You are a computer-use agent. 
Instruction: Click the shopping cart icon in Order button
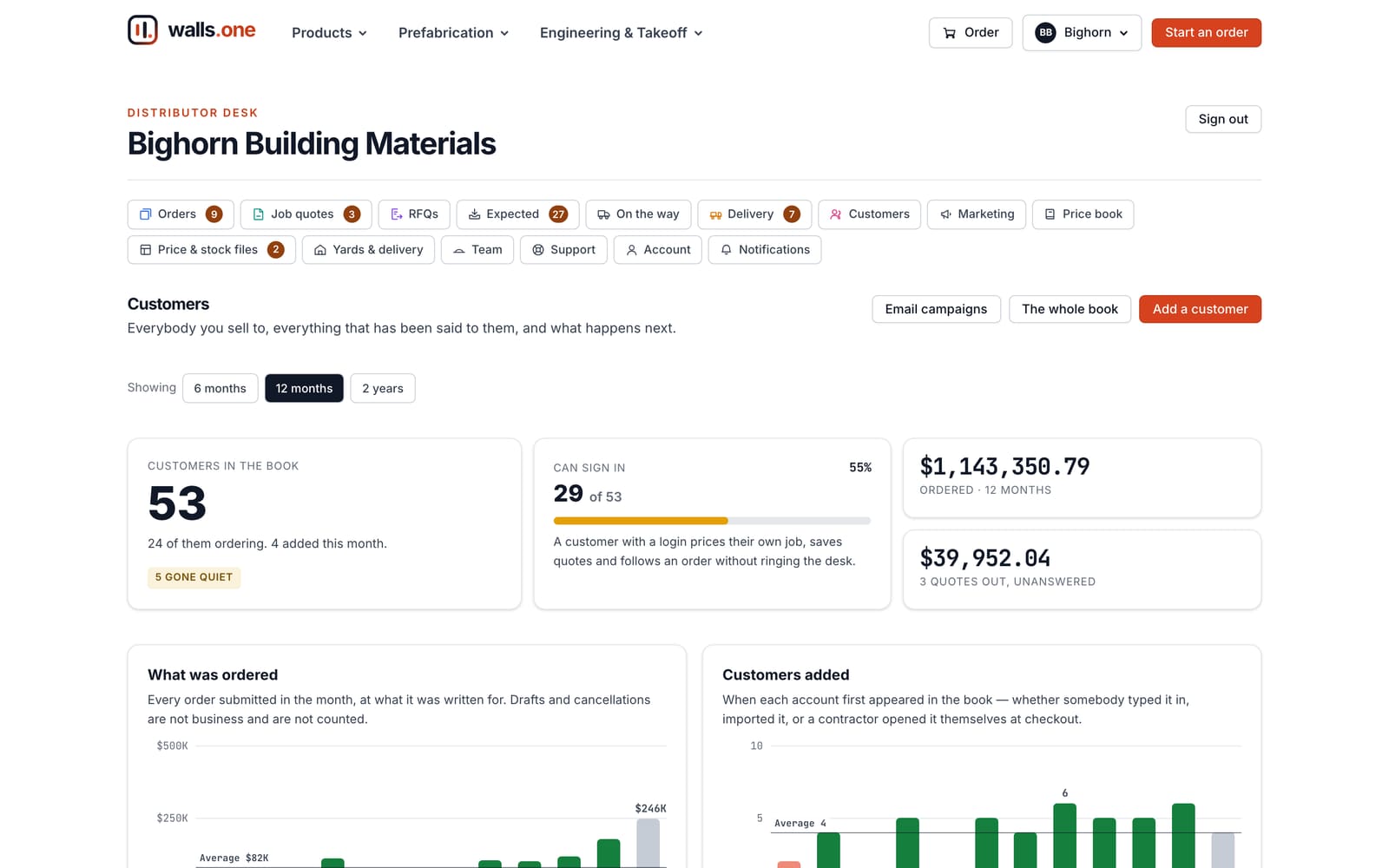[x=949, y=33]
